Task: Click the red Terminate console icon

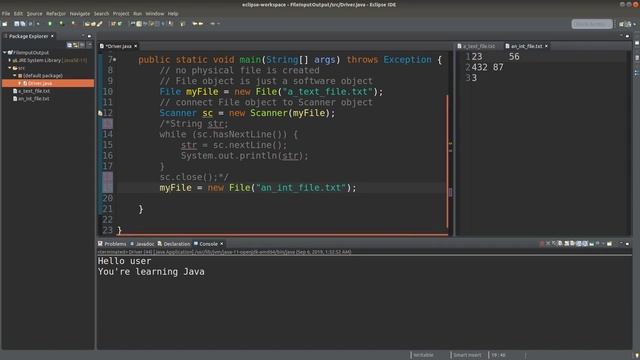Action: (542, 244)
